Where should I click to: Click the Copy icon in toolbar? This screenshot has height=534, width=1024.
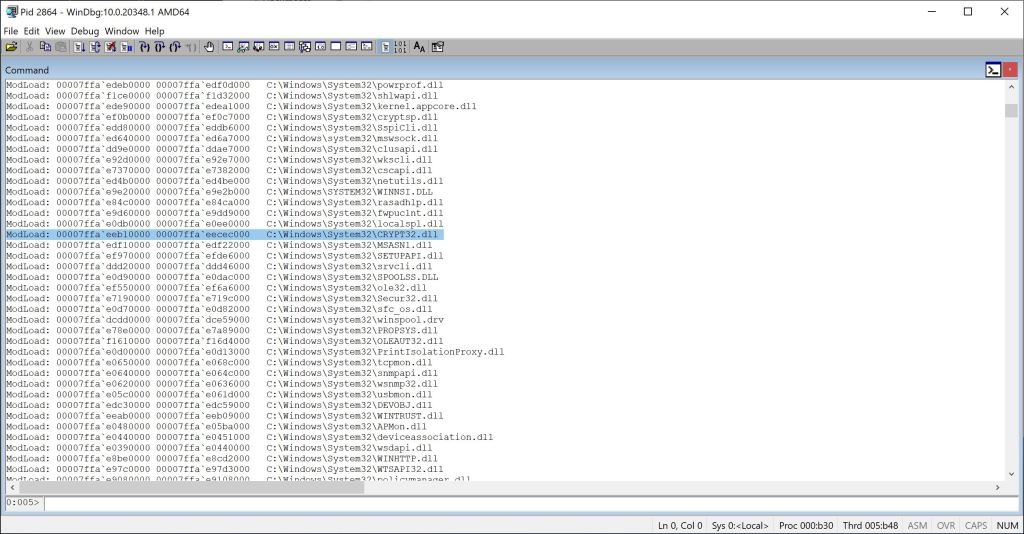(x=46, y=47)
